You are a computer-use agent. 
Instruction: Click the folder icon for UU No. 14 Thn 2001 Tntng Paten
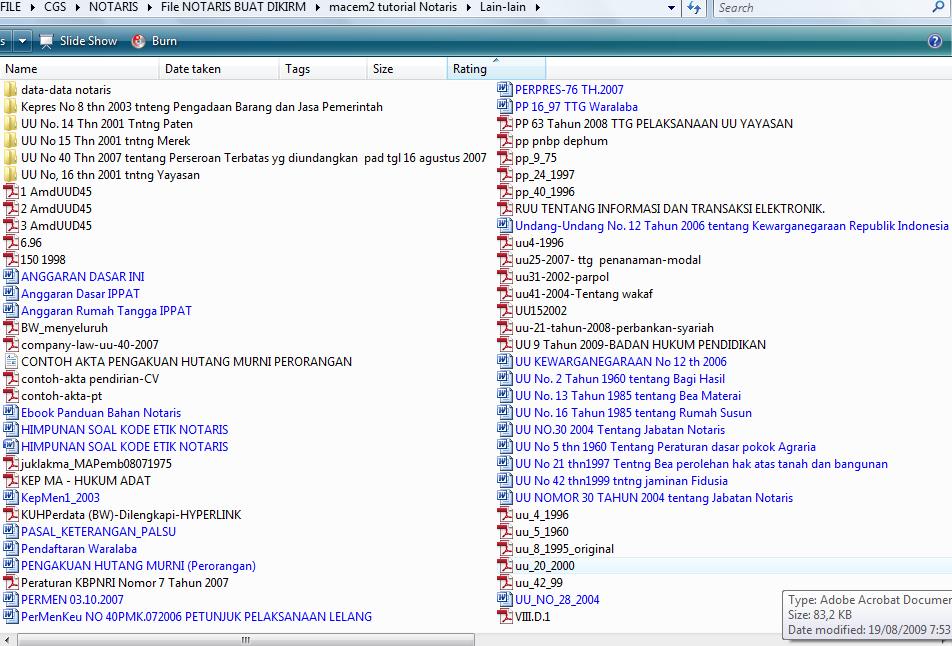click(10, 123)
